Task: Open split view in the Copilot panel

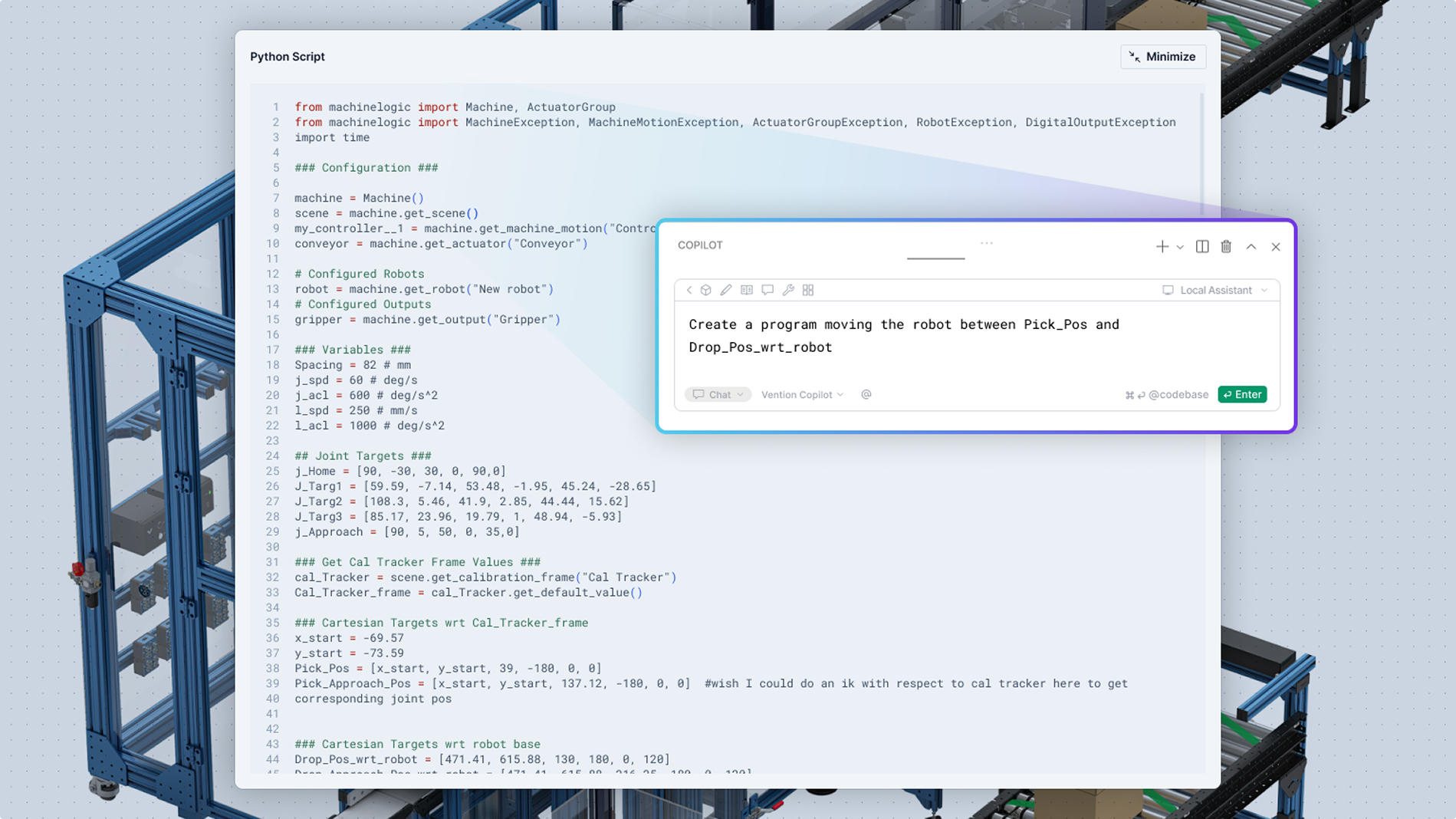Action: pyautogui.click(x=1202, y=246)
